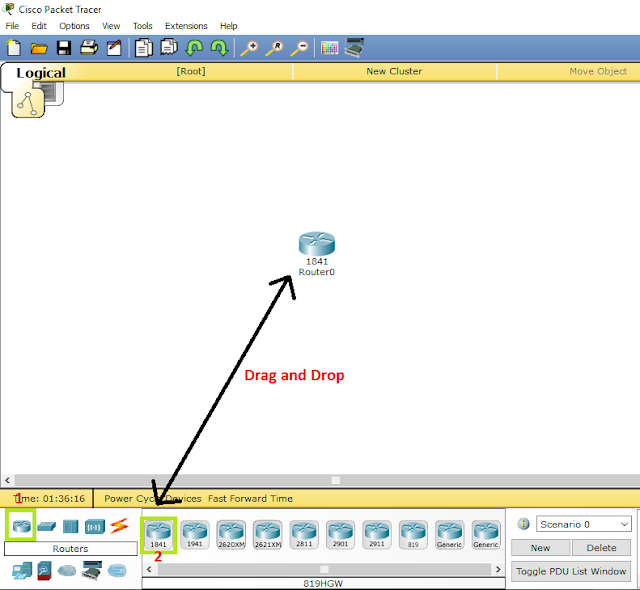Zoom out with the minus magnifier icon
Screen dimensions: 640x590
click(300, 48)
